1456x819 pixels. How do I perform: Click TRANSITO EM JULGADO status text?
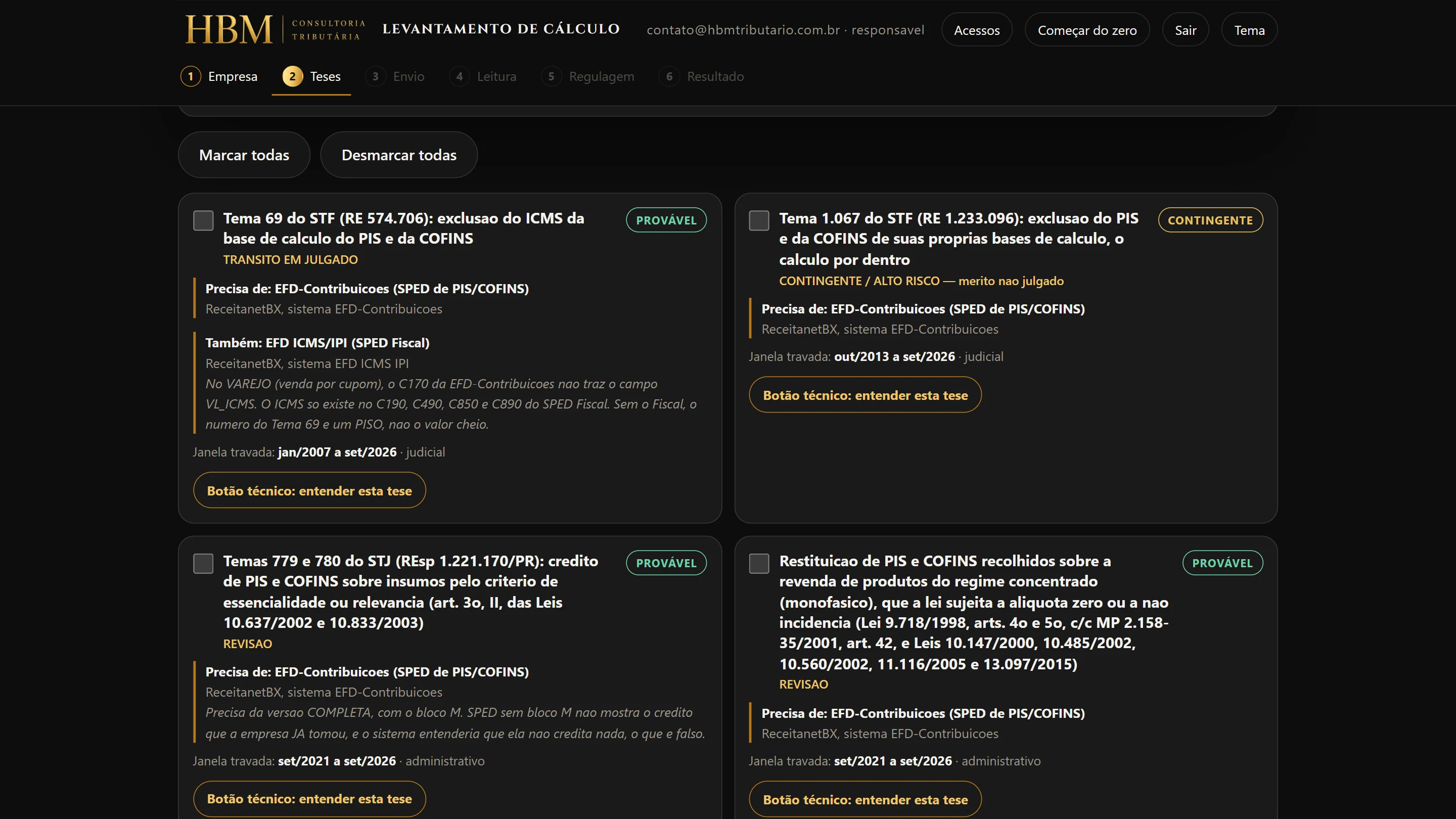pyautogui.click(x=291, y=259)
